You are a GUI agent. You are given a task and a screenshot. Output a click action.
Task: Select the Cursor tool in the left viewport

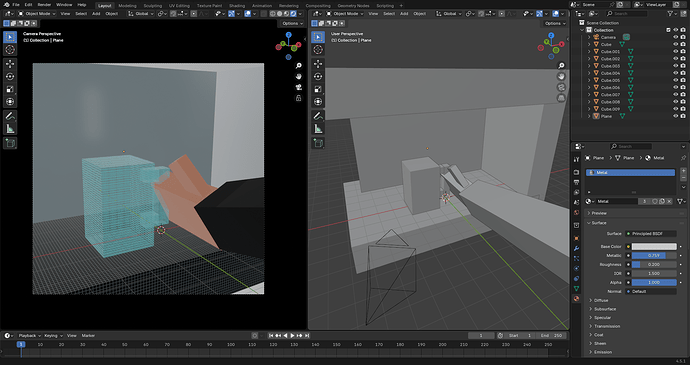[10, 50]
